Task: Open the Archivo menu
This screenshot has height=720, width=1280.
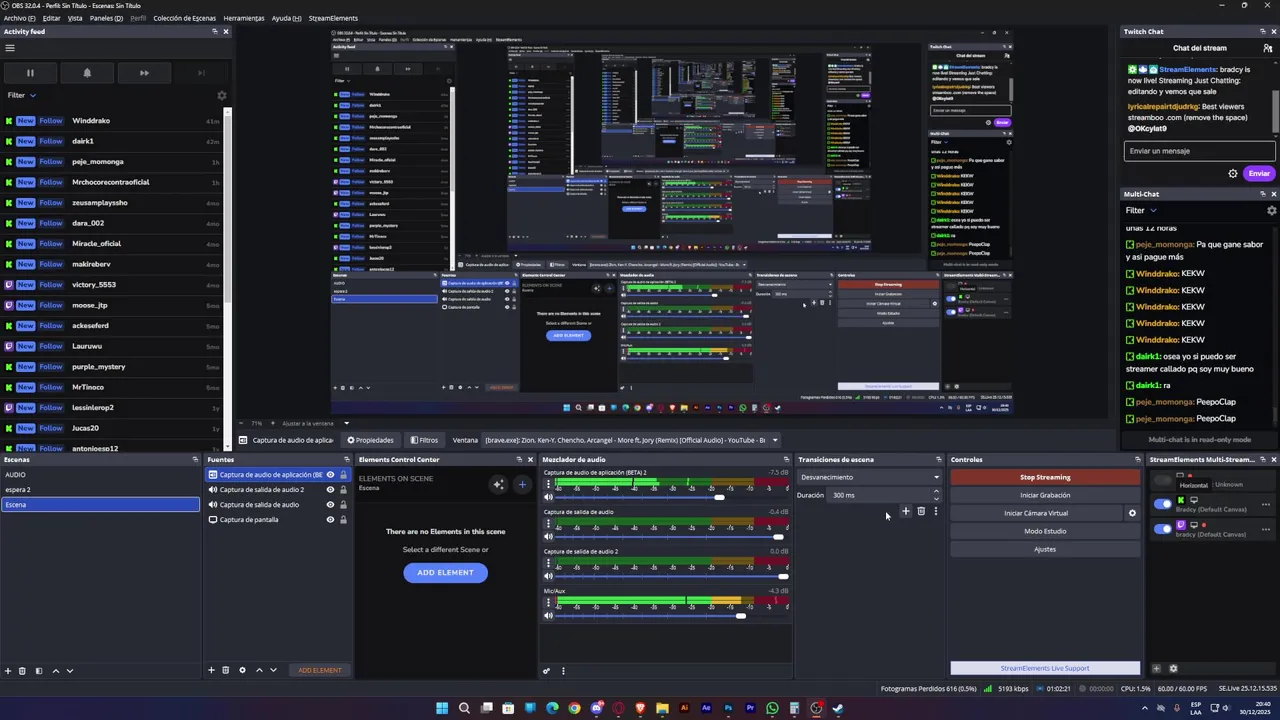Action: click(x=20, y=18)
